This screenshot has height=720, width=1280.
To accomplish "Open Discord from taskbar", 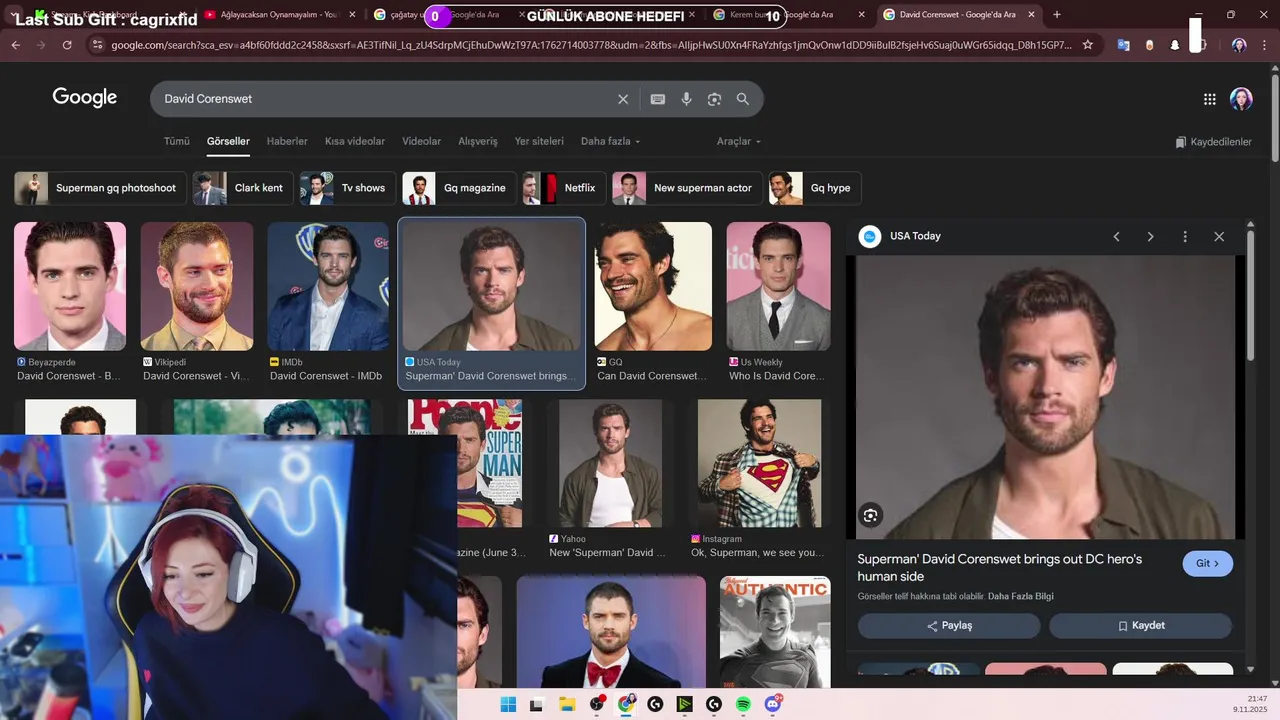I will [x=773, y=704].
